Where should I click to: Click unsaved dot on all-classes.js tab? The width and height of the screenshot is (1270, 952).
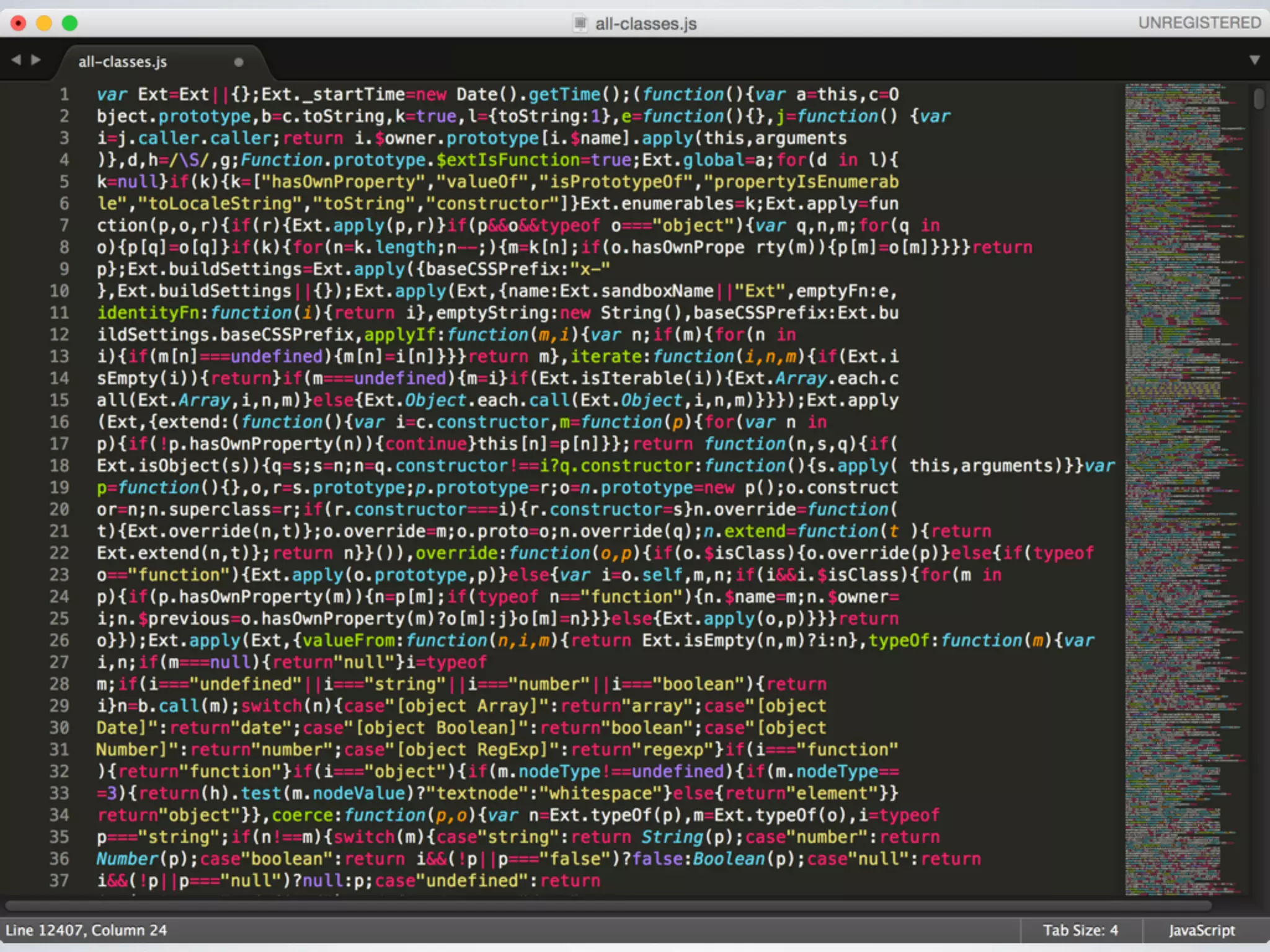click(239, 62)
